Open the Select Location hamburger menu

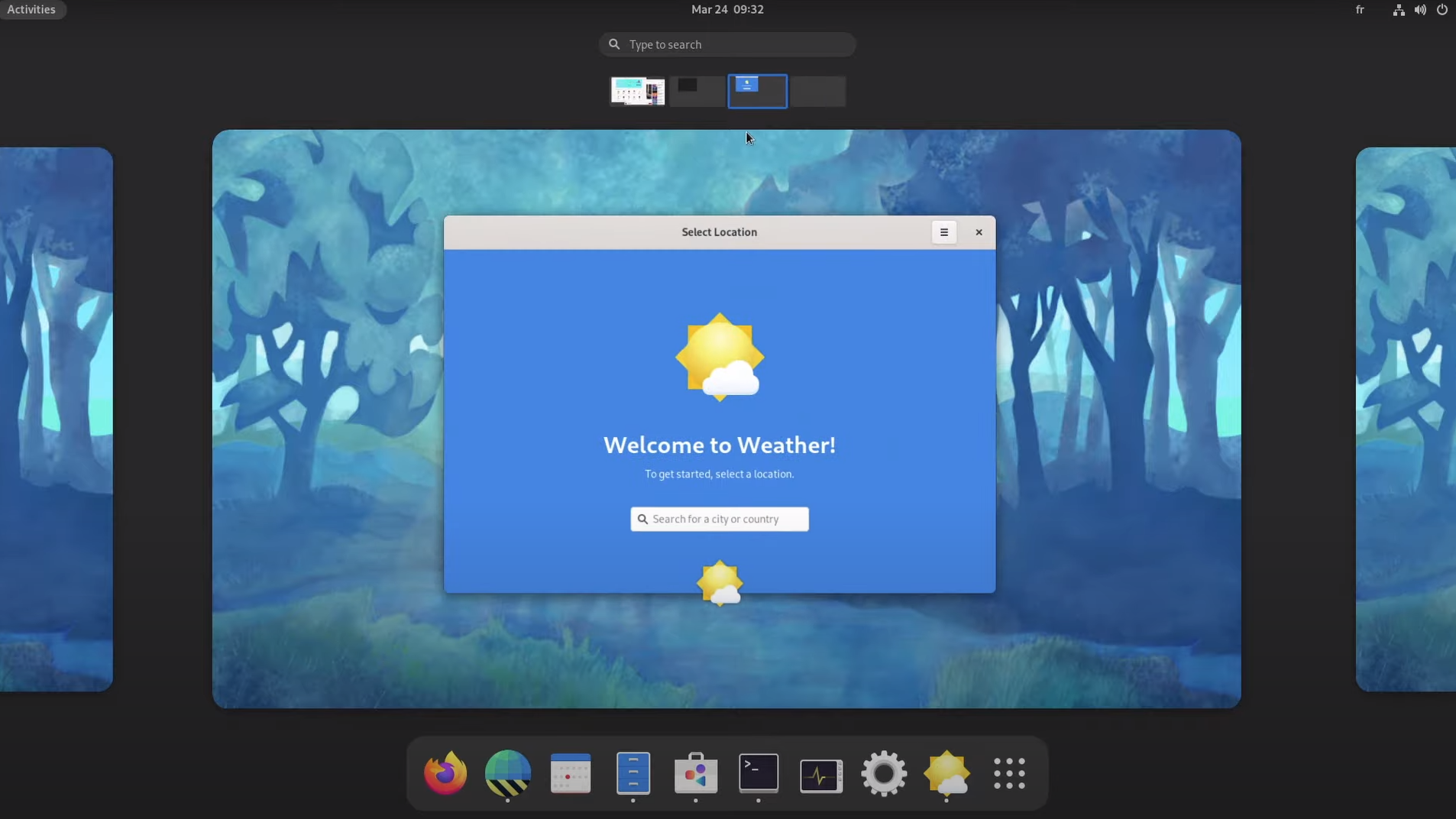[944, 232]
